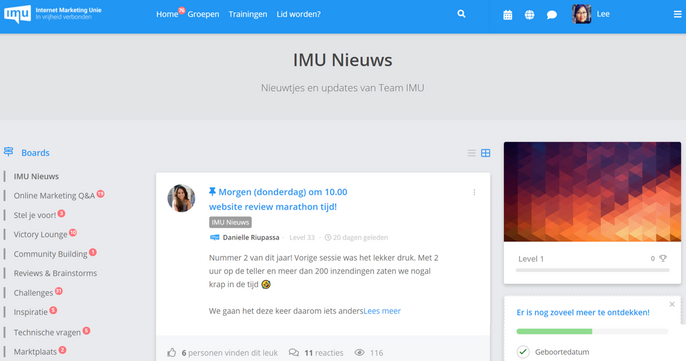Select the Victory Lounge board
The width and height of the screenshot is (686, 361).
pyautogui.click(x=40, y=234)
